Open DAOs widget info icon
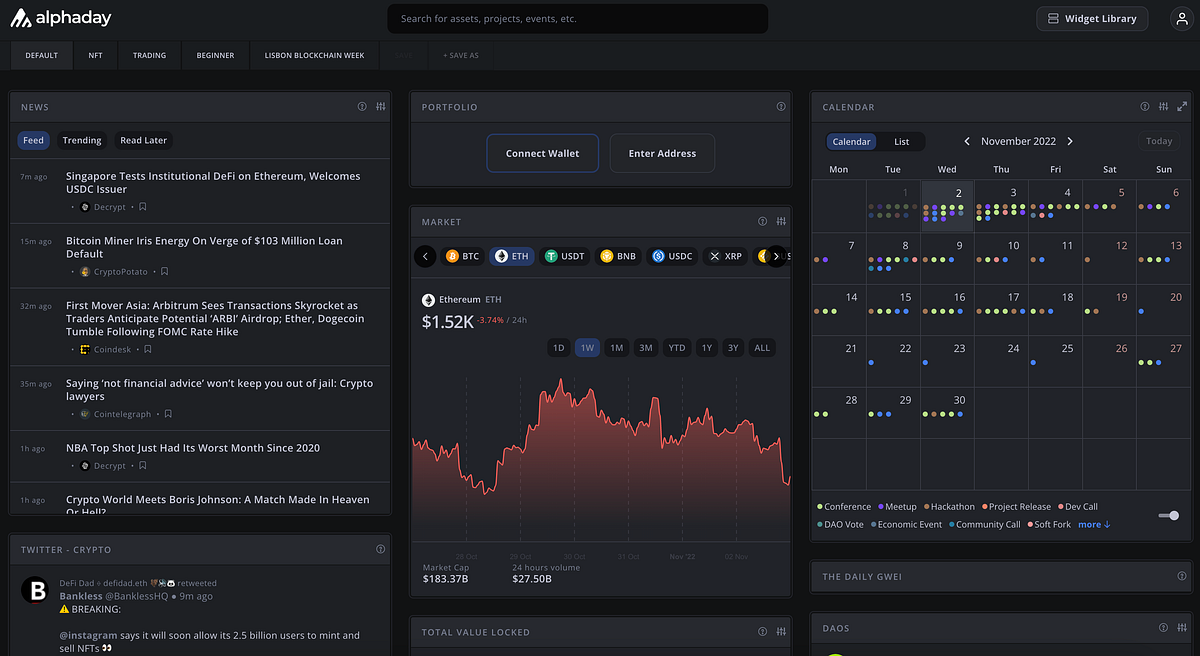Viewport: 1200px width, 656px height. 1163,628
